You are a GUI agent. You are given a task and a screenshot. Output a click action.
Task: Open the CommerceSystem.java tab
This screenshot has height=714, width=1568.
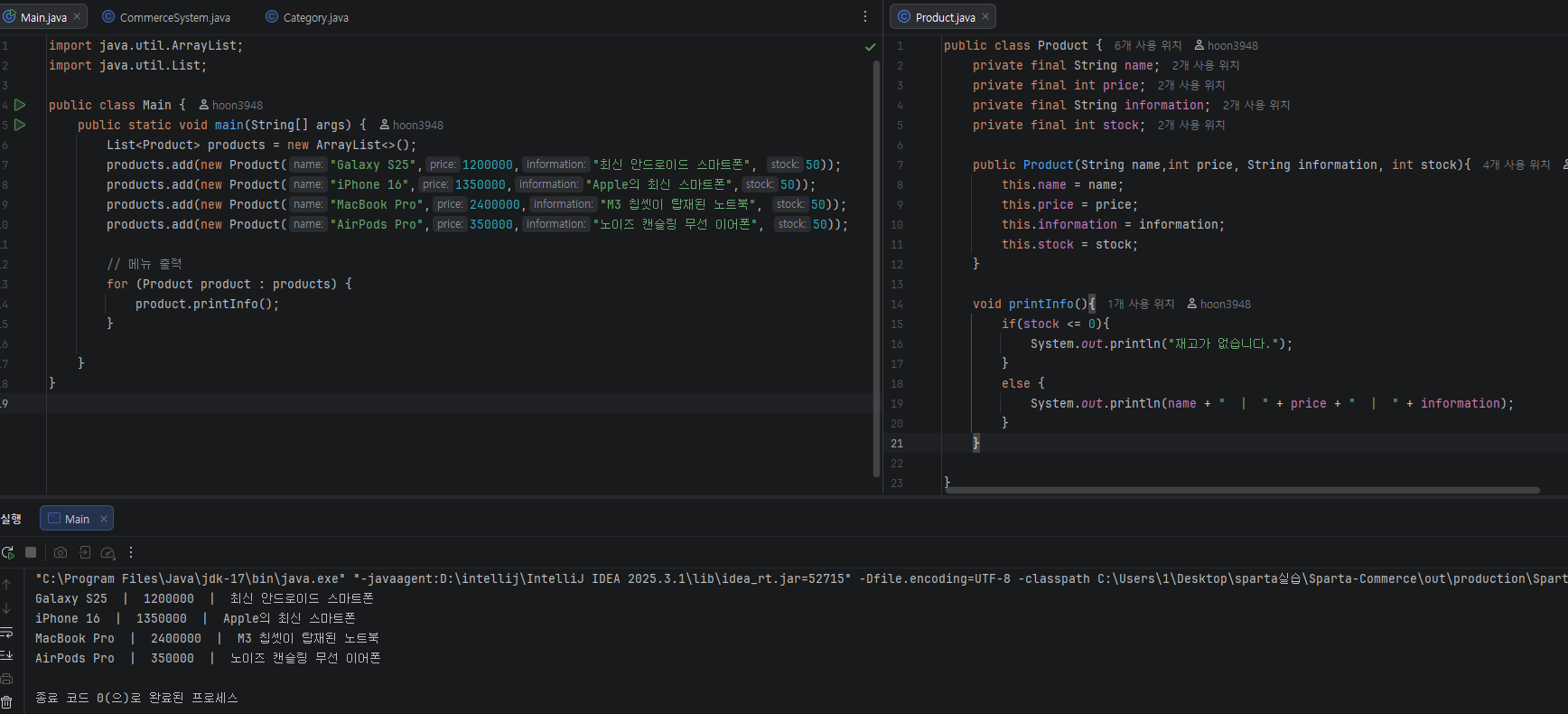(x=166, y=17)
